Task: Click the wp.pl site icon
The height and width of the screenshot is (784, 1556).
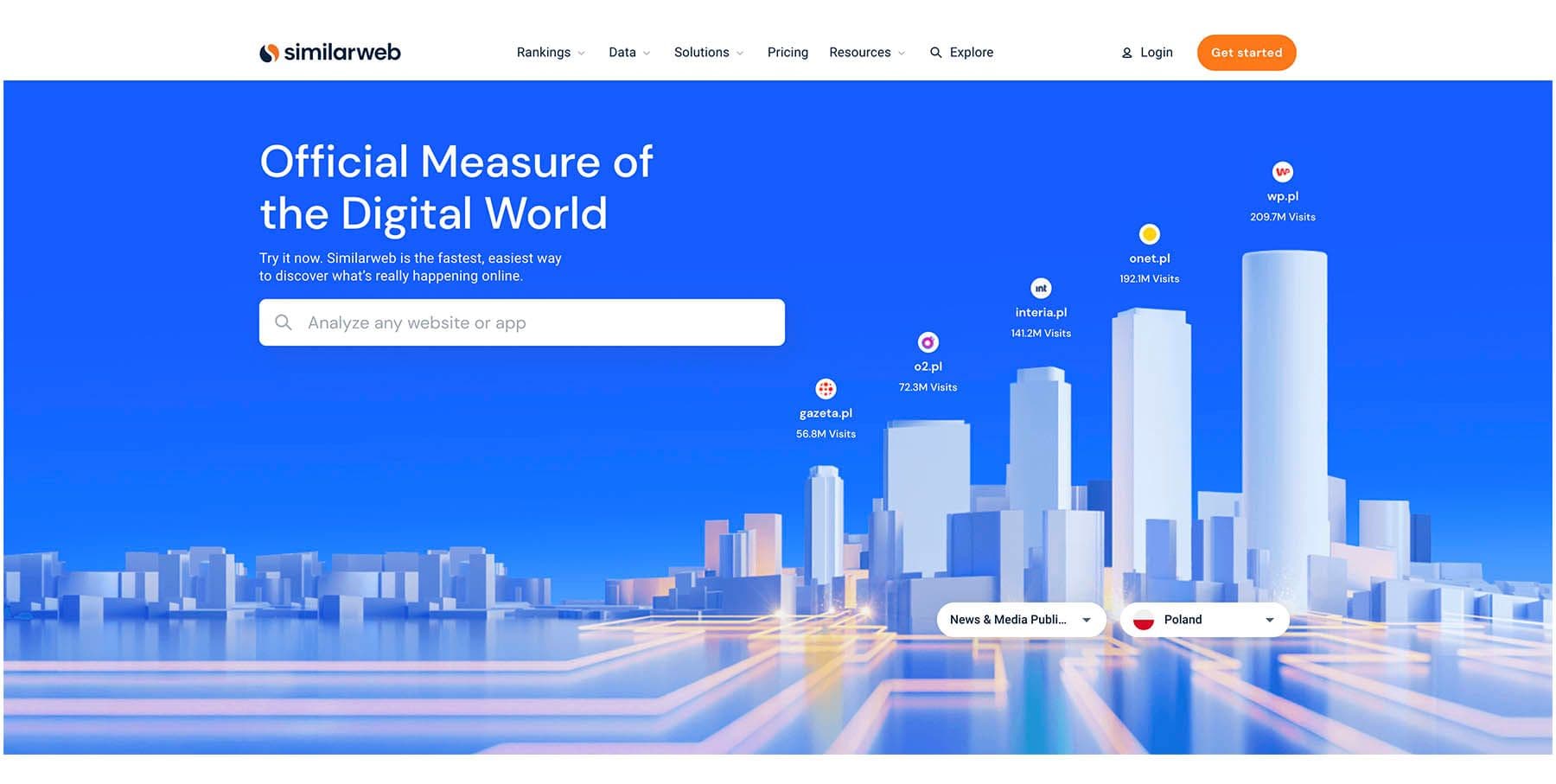Action: pos(1283,171)
